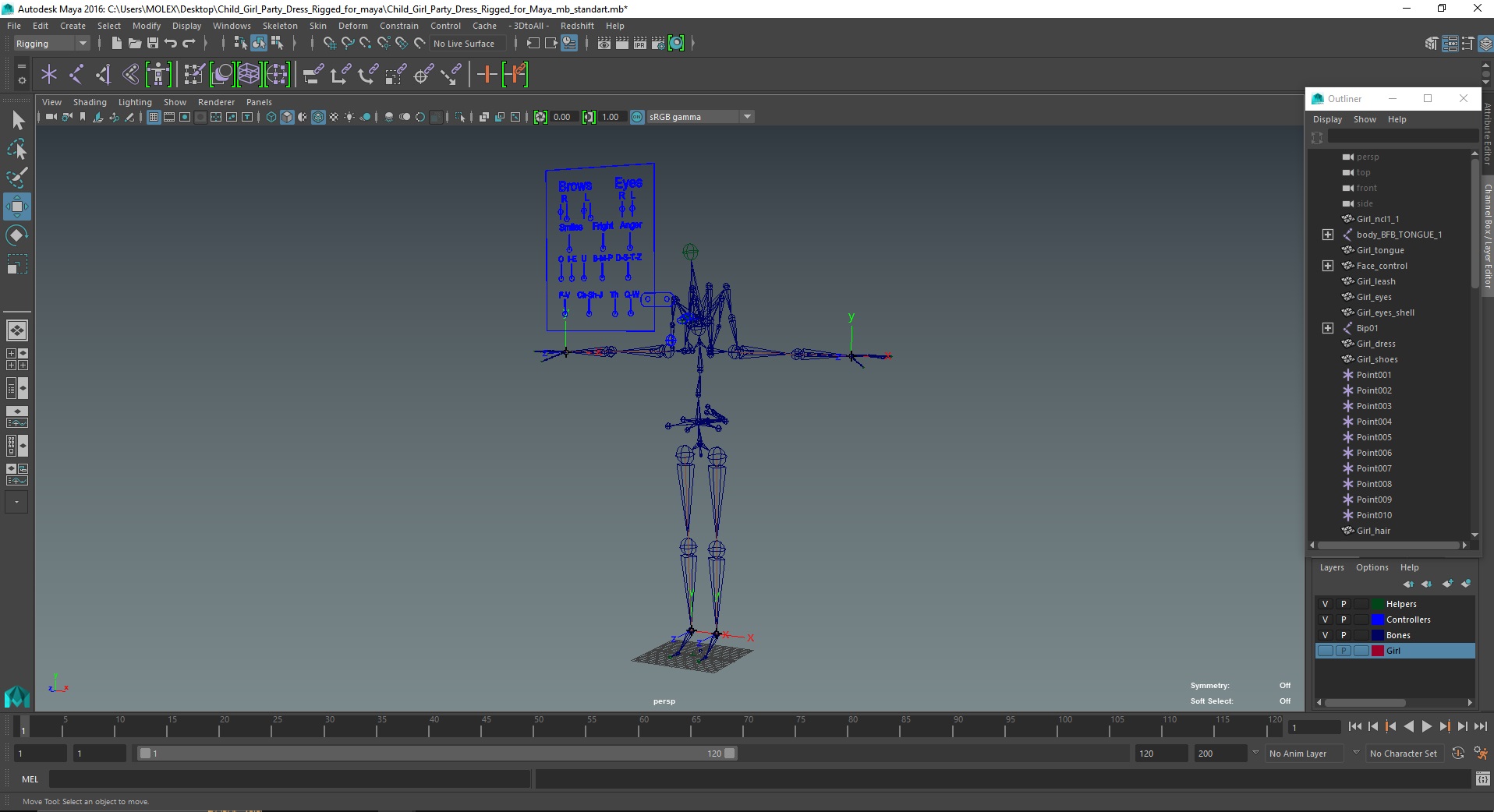This screenshot has width=1494, height=812.
Task: Toggle visibility V of Helpers layer
Action: tap(1325, 604)
